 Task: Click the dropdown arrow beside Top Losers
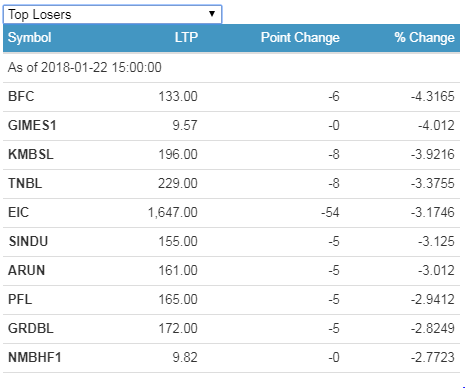pyautogui.click(x=212, y=14)
